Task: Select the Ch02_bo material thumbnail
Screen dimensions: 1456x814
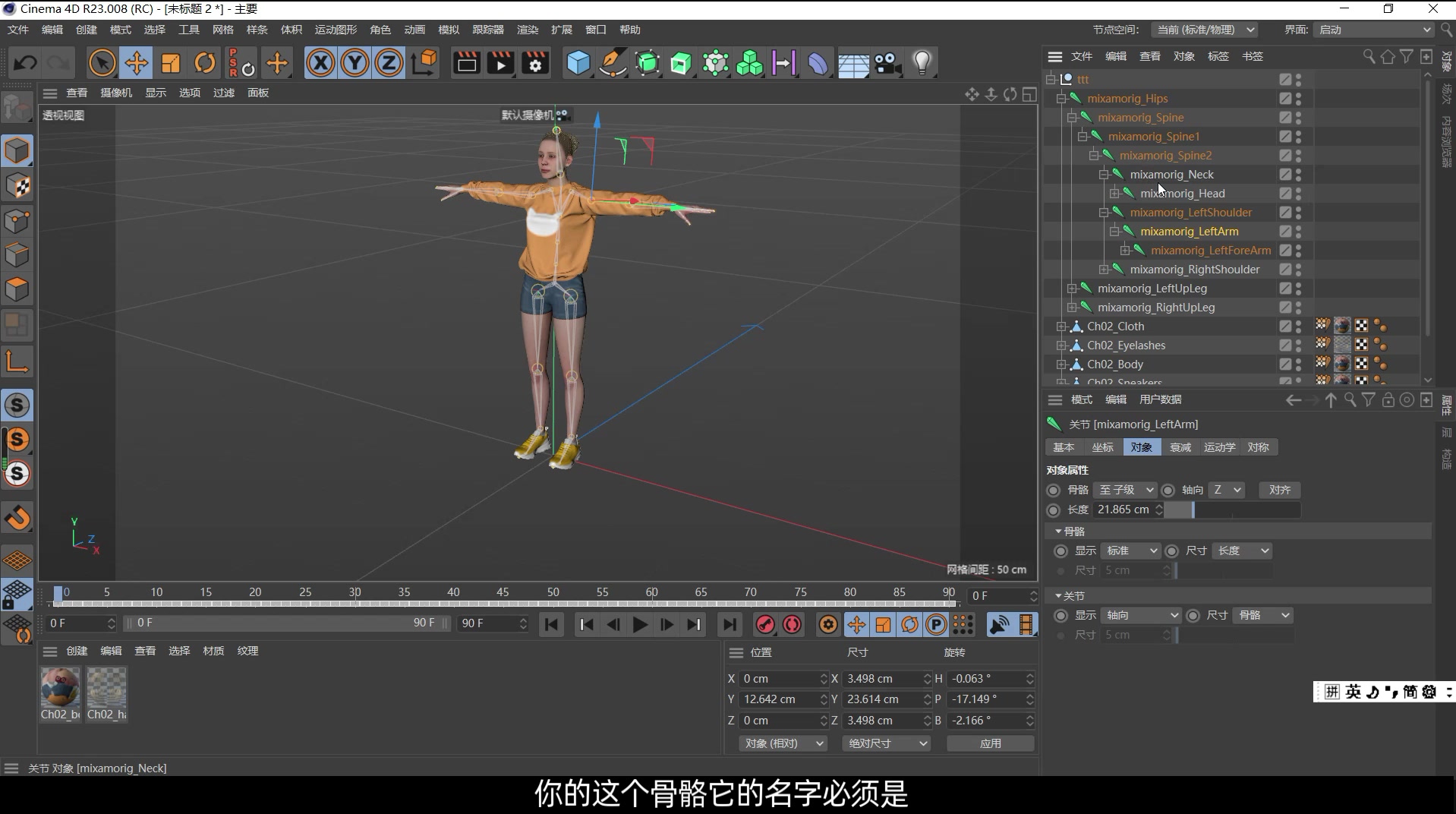Action: click(60, 687)
